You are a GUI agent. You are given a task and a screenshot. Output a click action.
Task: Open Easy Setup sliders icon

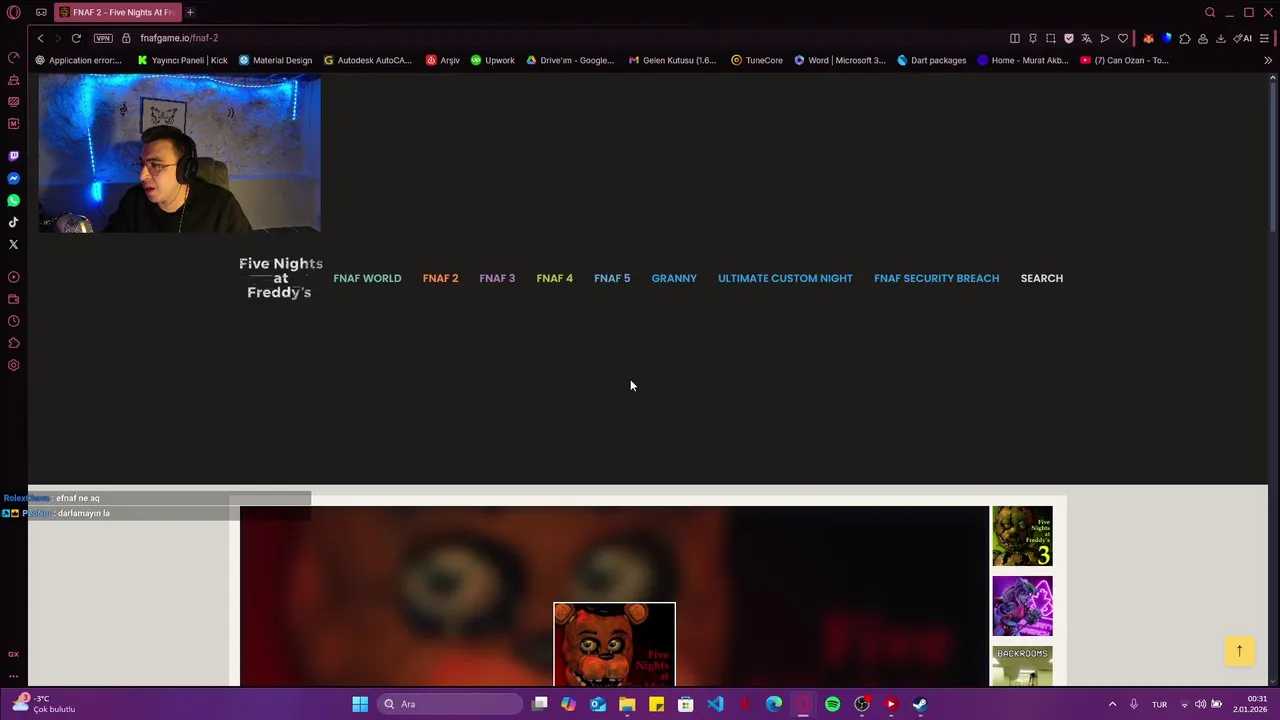click(1264, 38)
